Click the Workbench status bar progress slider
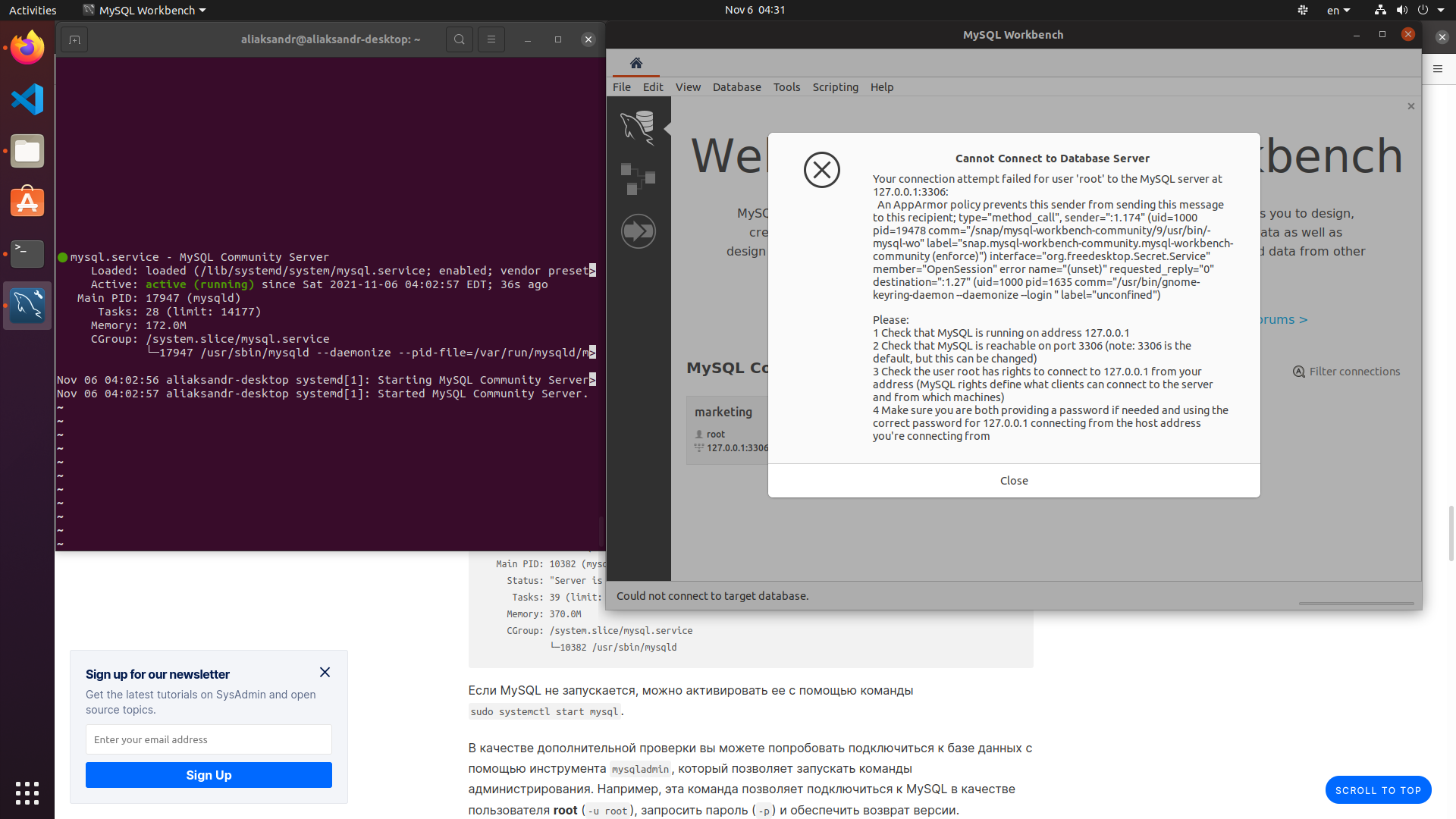The height and width of the screenshot is (819, 1456). (1356, 604)
